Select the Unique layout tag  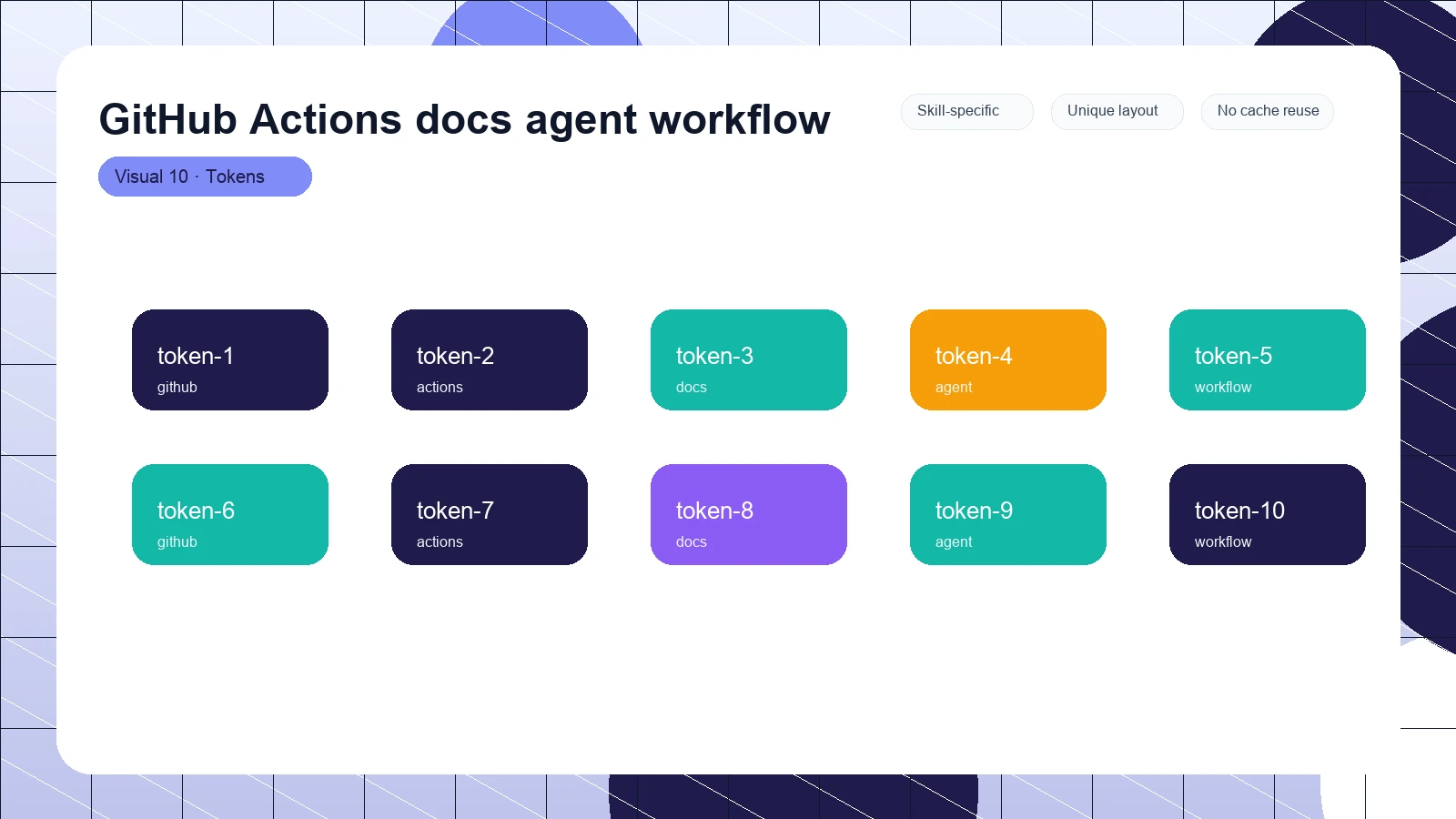(x=1117, y=111)
